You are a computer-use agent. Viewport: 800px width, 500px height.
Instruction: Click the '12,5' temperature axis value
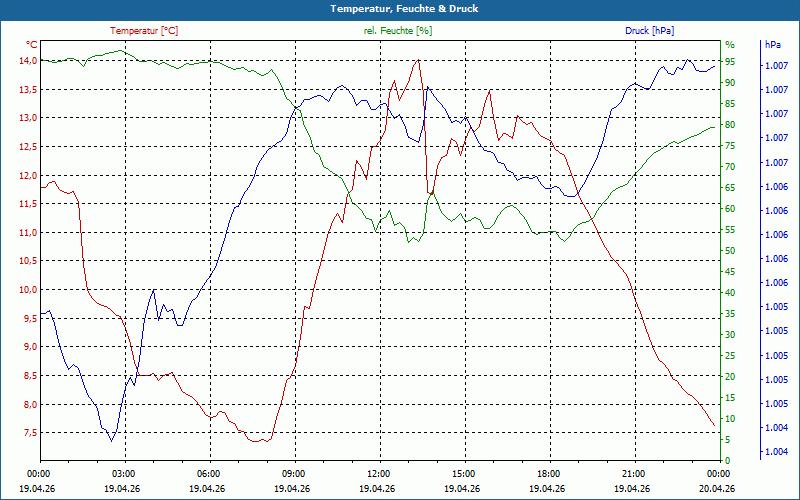tap(29, 147)
